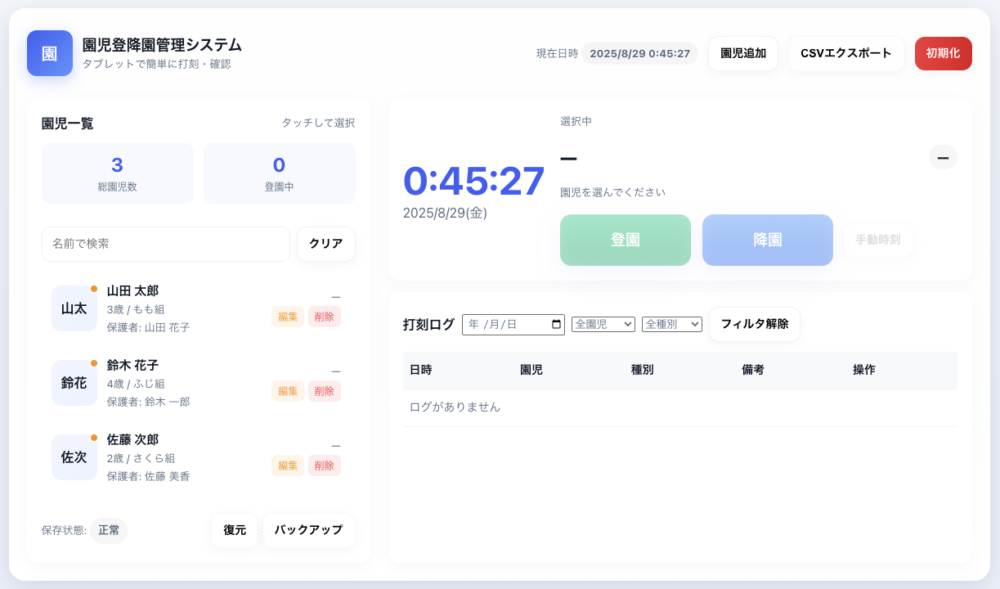This screenshot has height=589, width=1000.
Task: Select the 鈴花 avatar for 鈴木 花子
Action: pyautogui.click(x=74, y=382)
